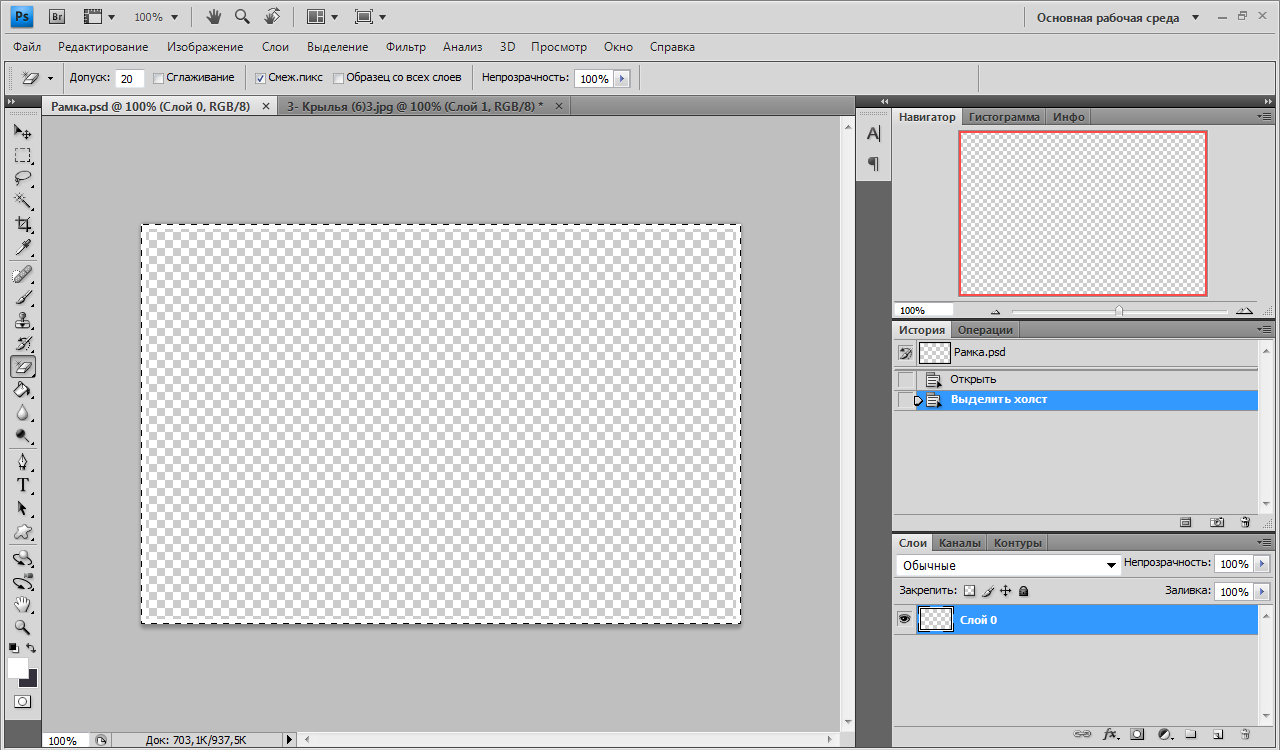Viewport: 1280px width, 750px height.
Task: Create new document from current history state
Action: pos(1186,522)
